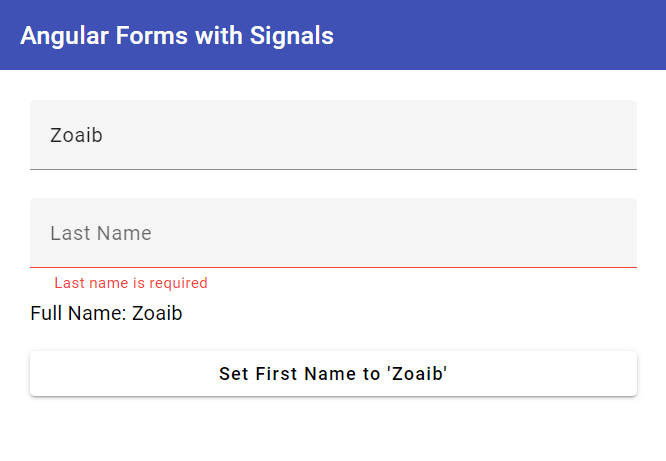Click the 'Last name is required' error message

[131, 283]
